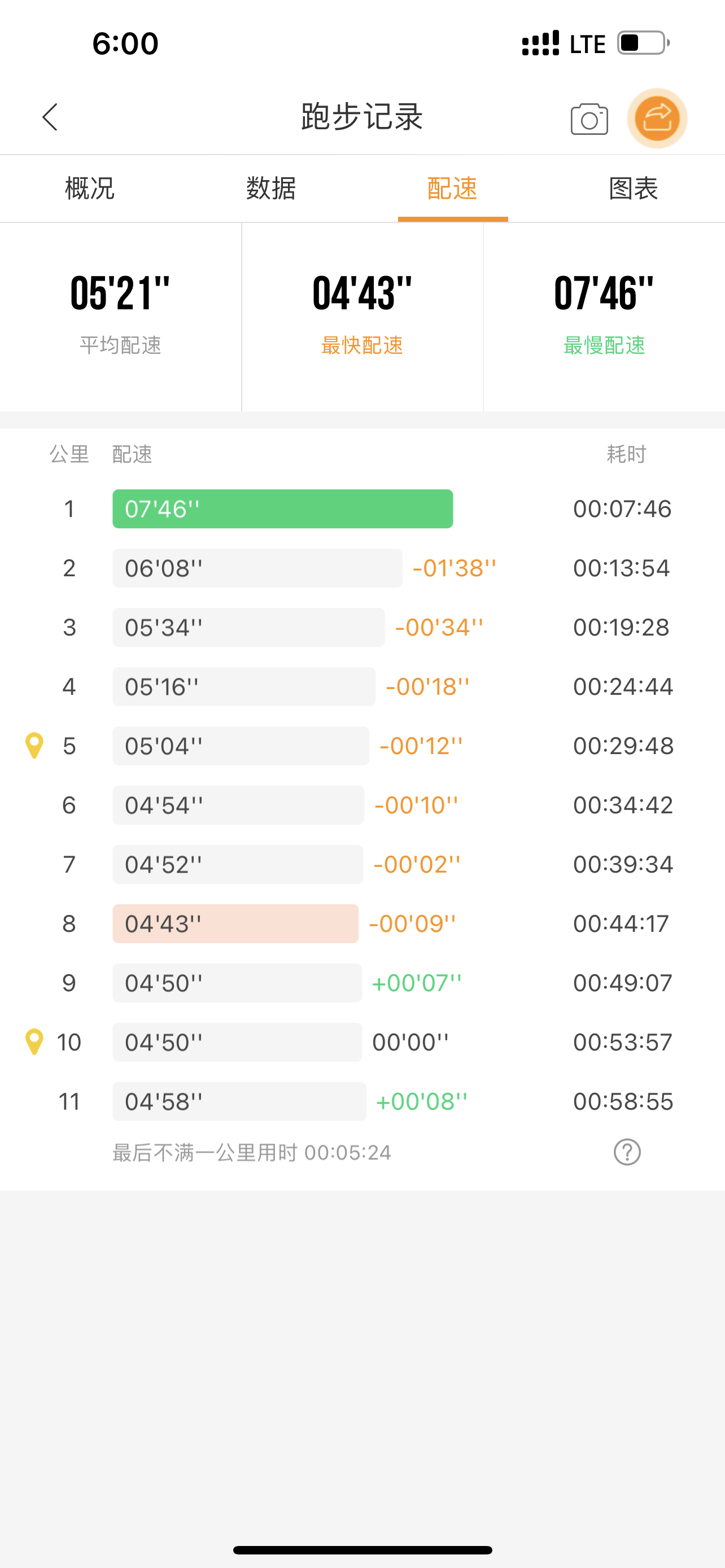725x1568 pixels.
Task: Open the 图表 tab
Action: 633,188
